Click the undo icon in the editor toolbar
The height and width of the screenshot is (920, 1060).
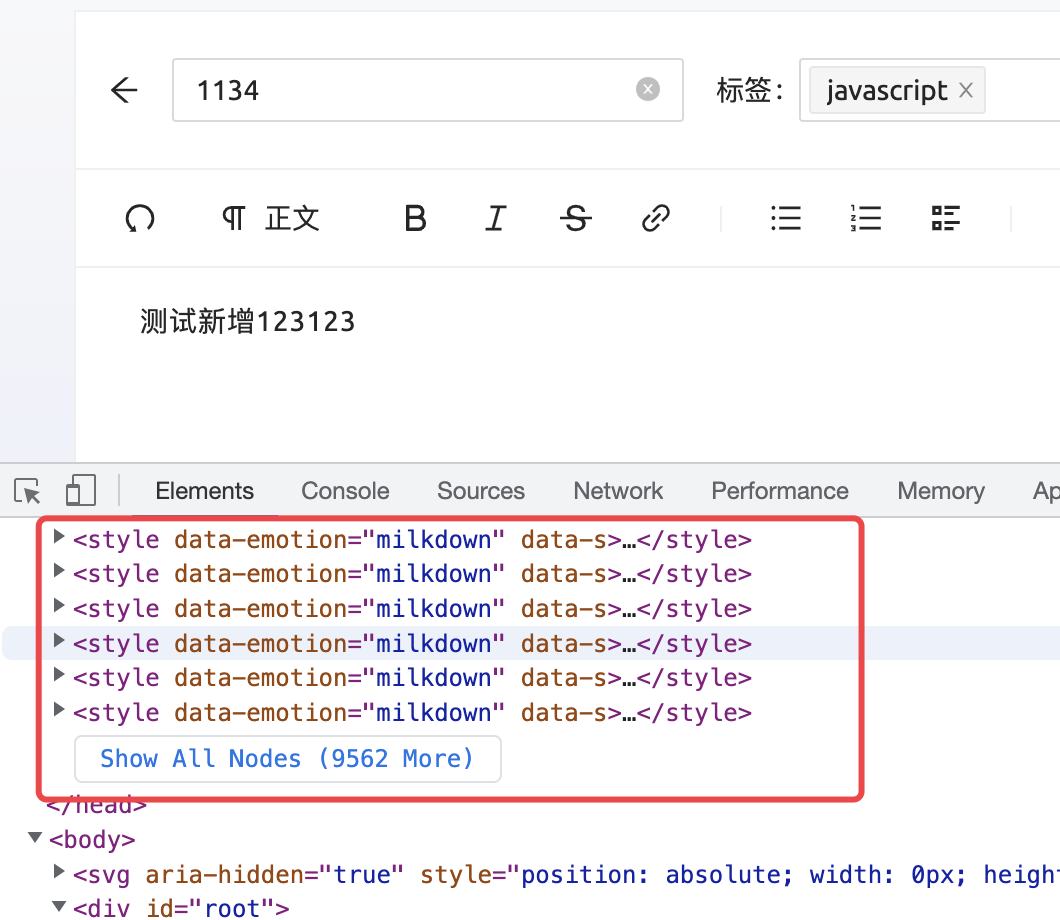[x=140, y=218]
